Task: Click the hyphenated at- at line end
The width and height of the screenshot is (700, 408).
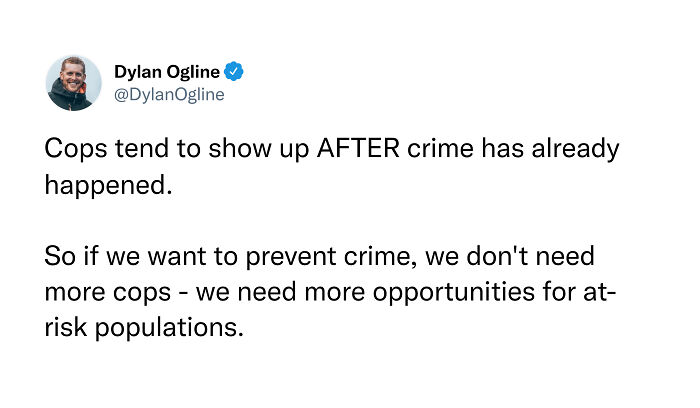Action: (x=600, y=292)
